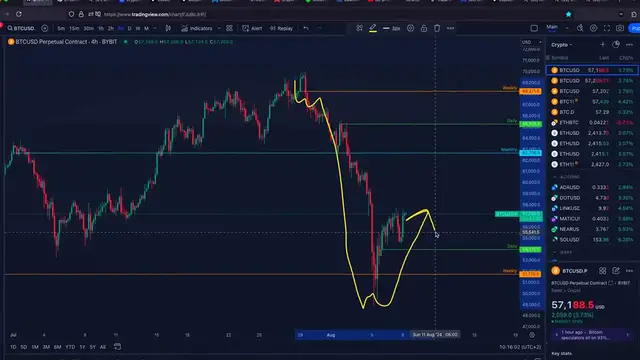
Task: Click the add-symbol compare plus icon
Action: tap(44, 28)
